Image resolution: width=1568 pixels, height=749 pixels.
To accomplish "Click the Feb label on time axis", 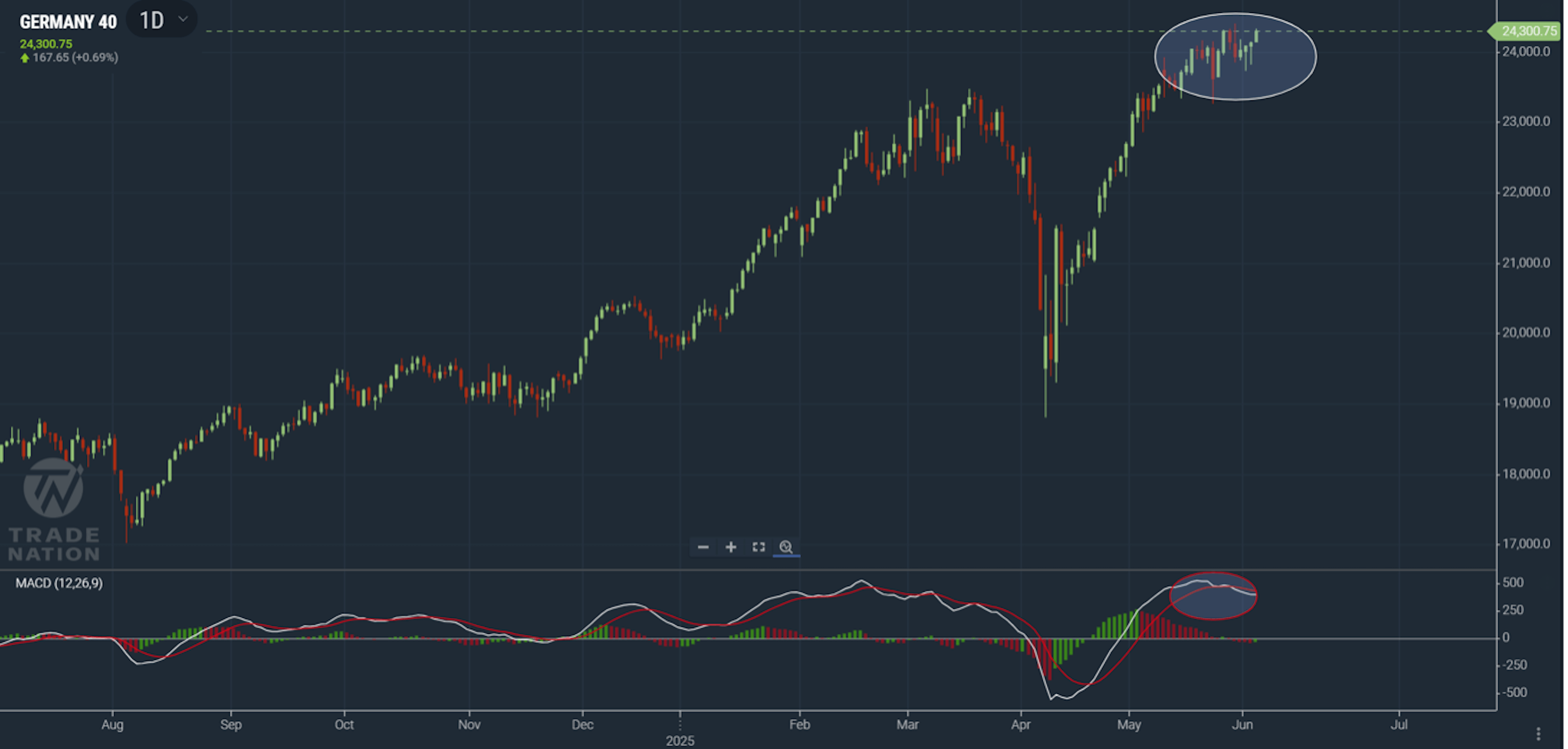I will click(x=799, y=725).
